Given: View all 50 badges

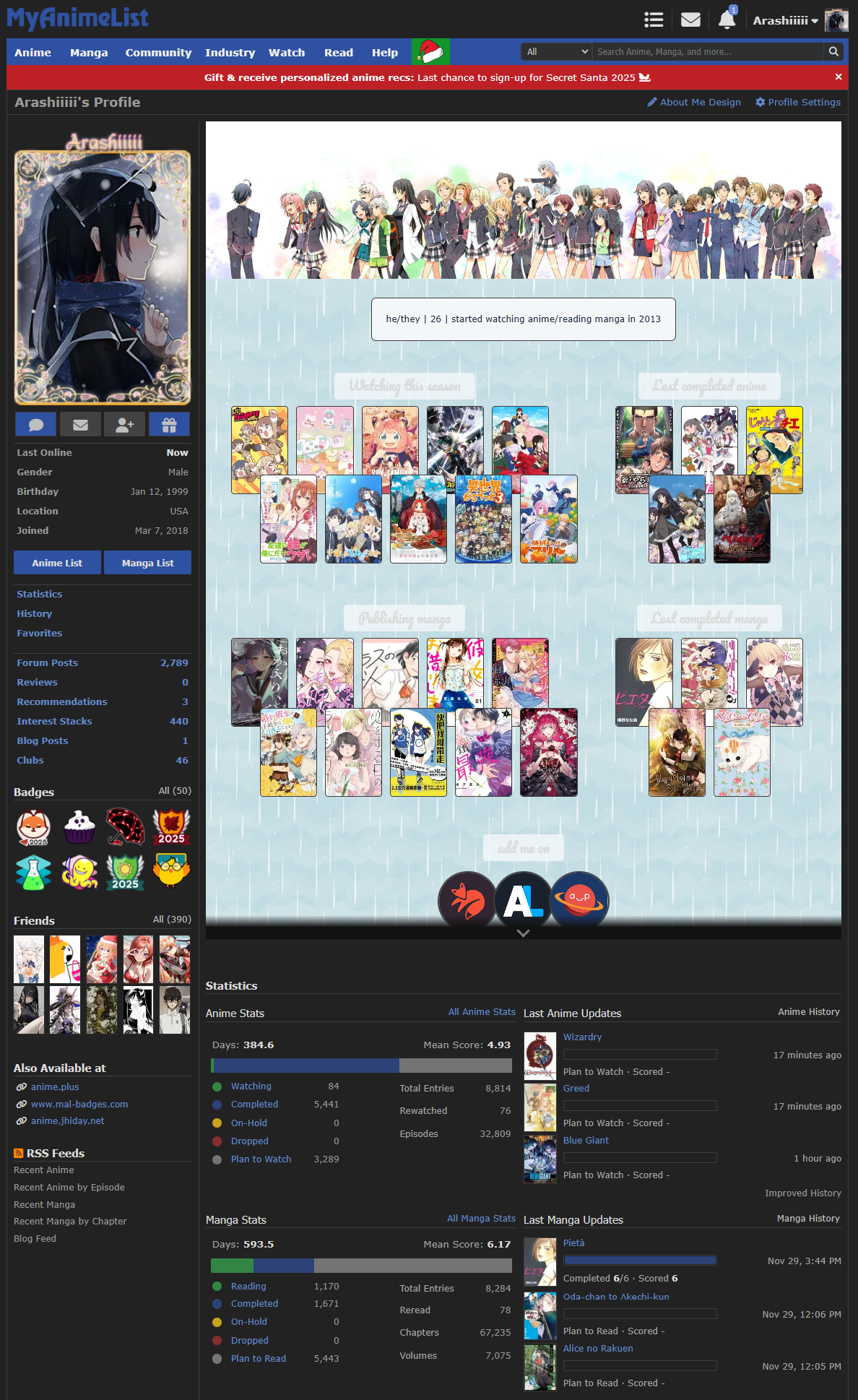Looking at the screenshot, I should (175, 790).
